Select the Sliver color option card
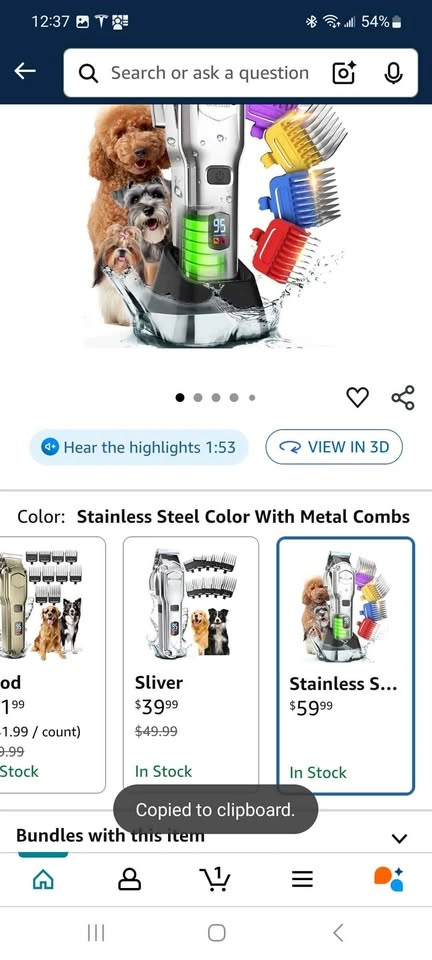Viewport: 432px width, 960px height. [x=191, y=664]
